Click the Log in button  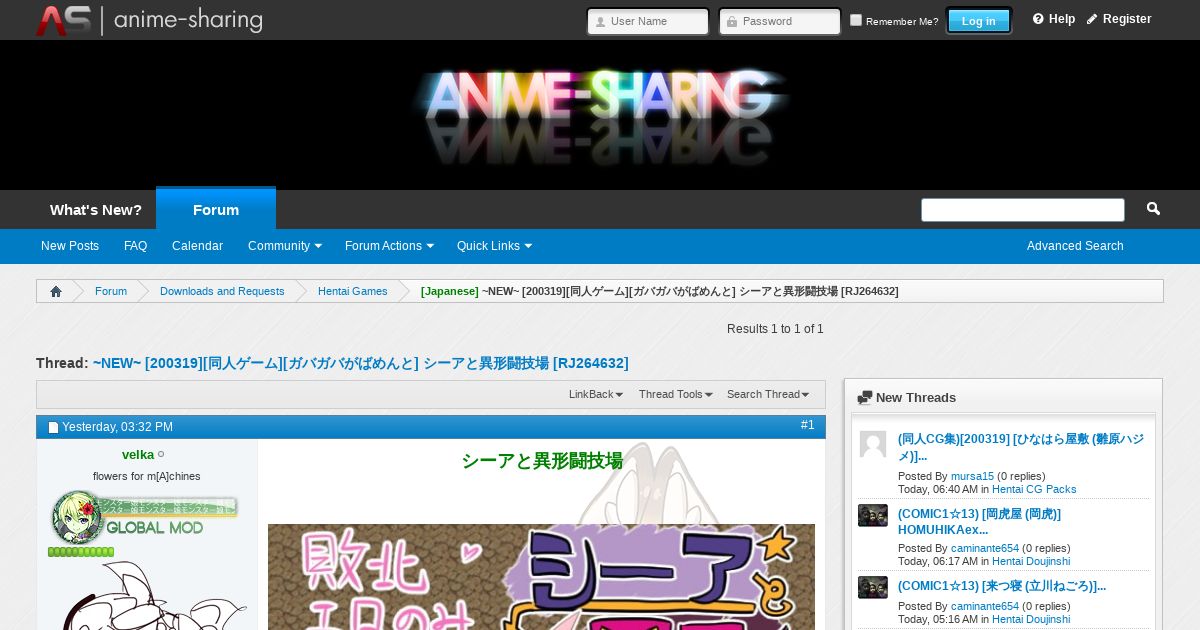click(978, 21)
